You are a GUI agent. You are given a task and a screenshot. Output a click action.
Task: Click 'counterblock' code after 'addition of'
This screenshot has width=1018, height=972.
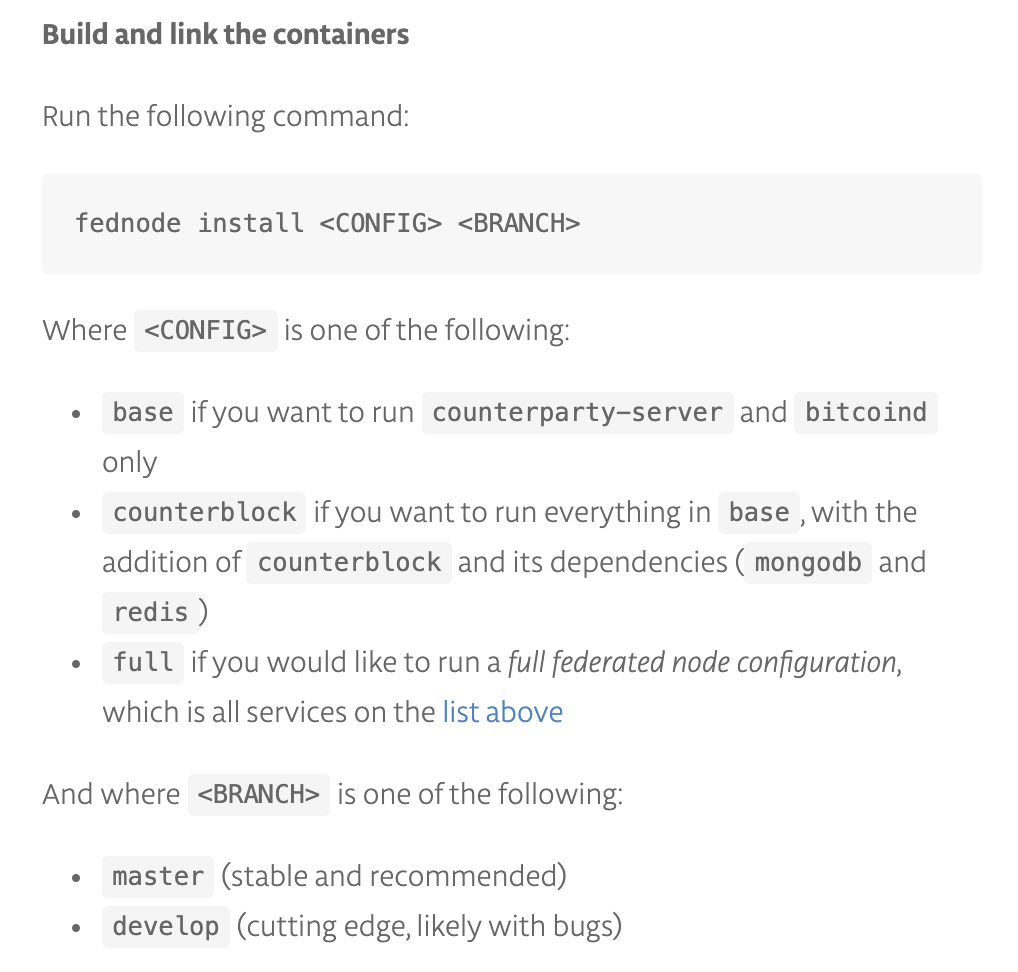coord(349,562)
